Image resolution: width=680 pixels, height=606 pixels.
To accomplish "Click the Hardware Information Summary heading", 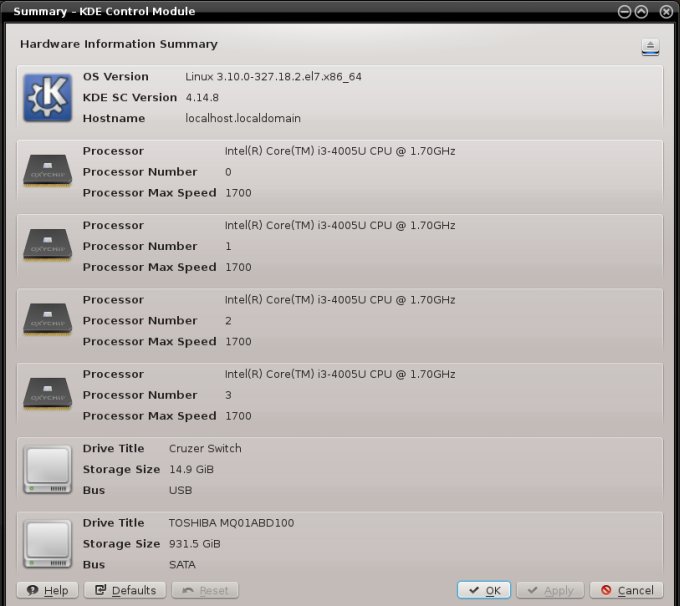I will (119, 44).
